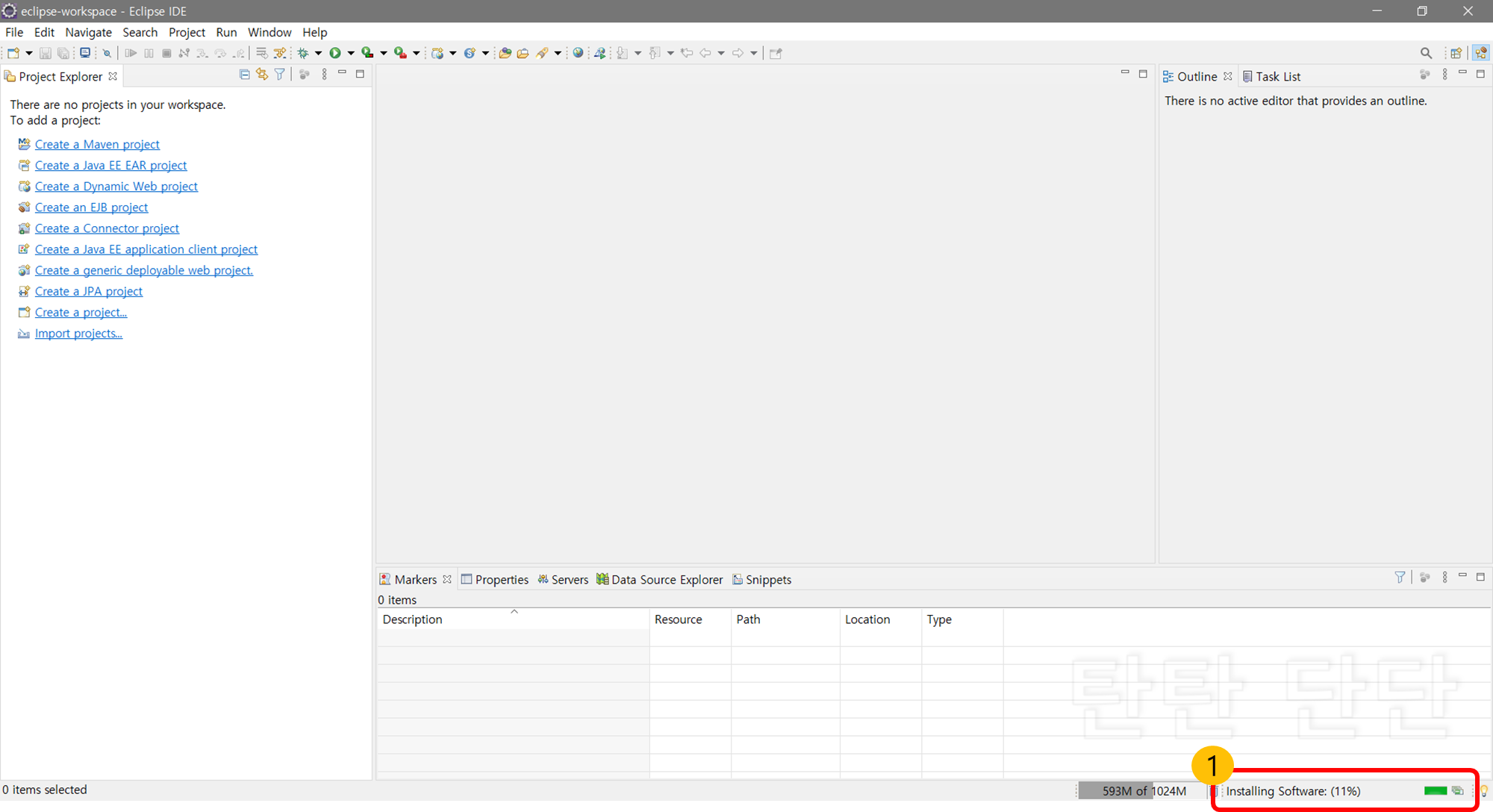Image resolution: width=1493 pixels, height=812 pixels.
Task: Click the progress view icon in the status bar
Action: (1458, 791)
